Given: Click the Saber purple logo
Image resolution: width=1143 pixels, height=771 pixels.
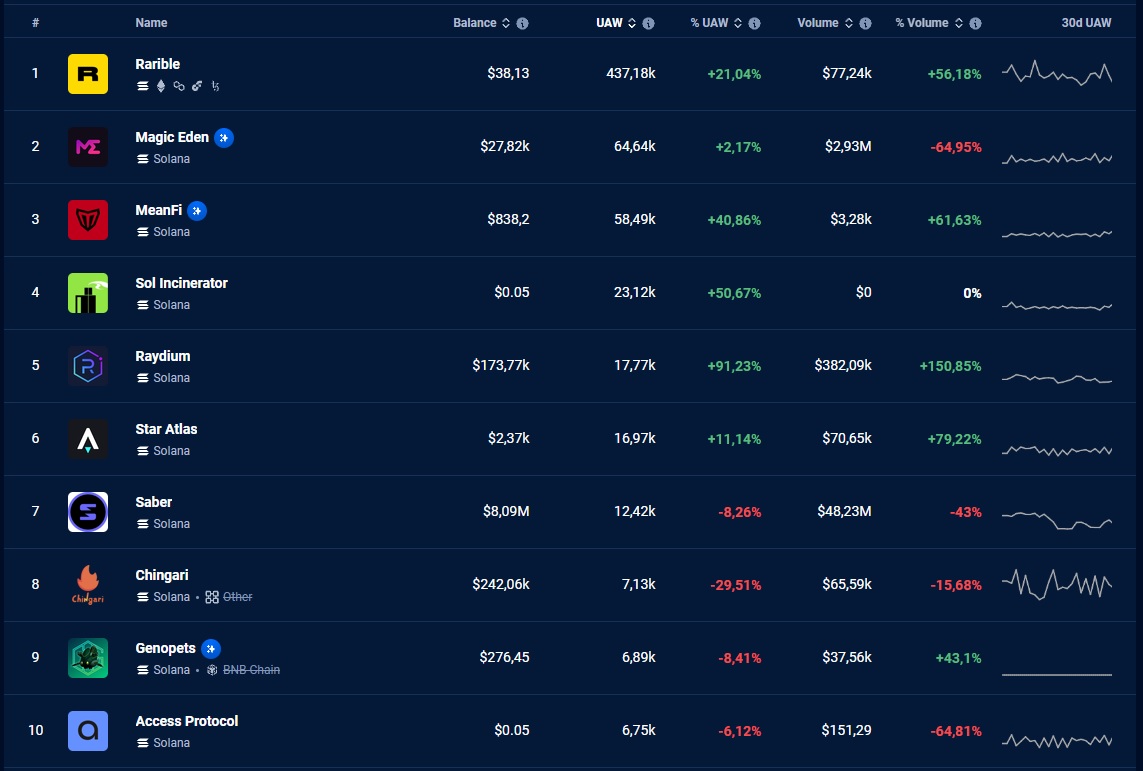Looking at the screenshot, I should pos(88,512).
